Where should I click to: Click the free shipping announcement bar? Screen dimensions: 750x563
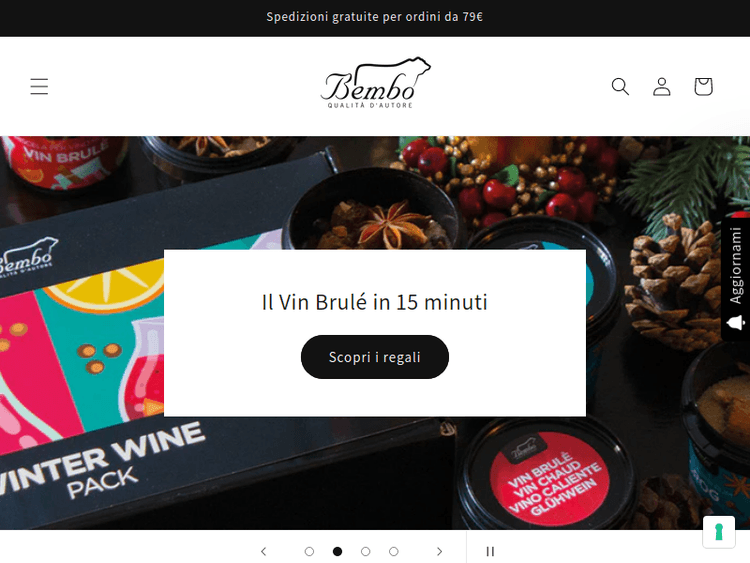[x=375, y=17]
